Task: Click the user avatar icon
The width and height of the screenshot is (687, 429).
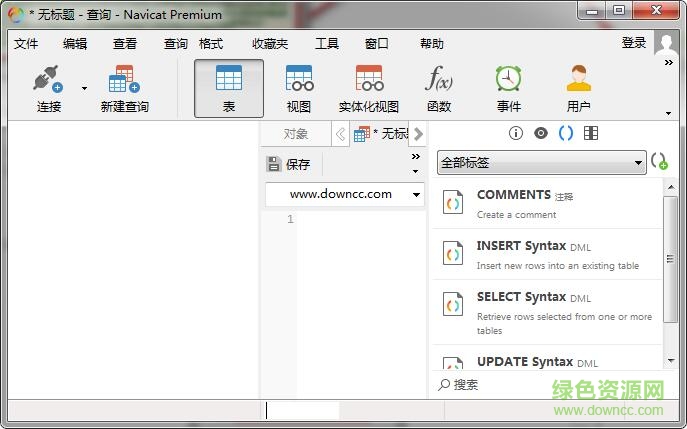Action: pyautogui.click(x=666, y=43)
